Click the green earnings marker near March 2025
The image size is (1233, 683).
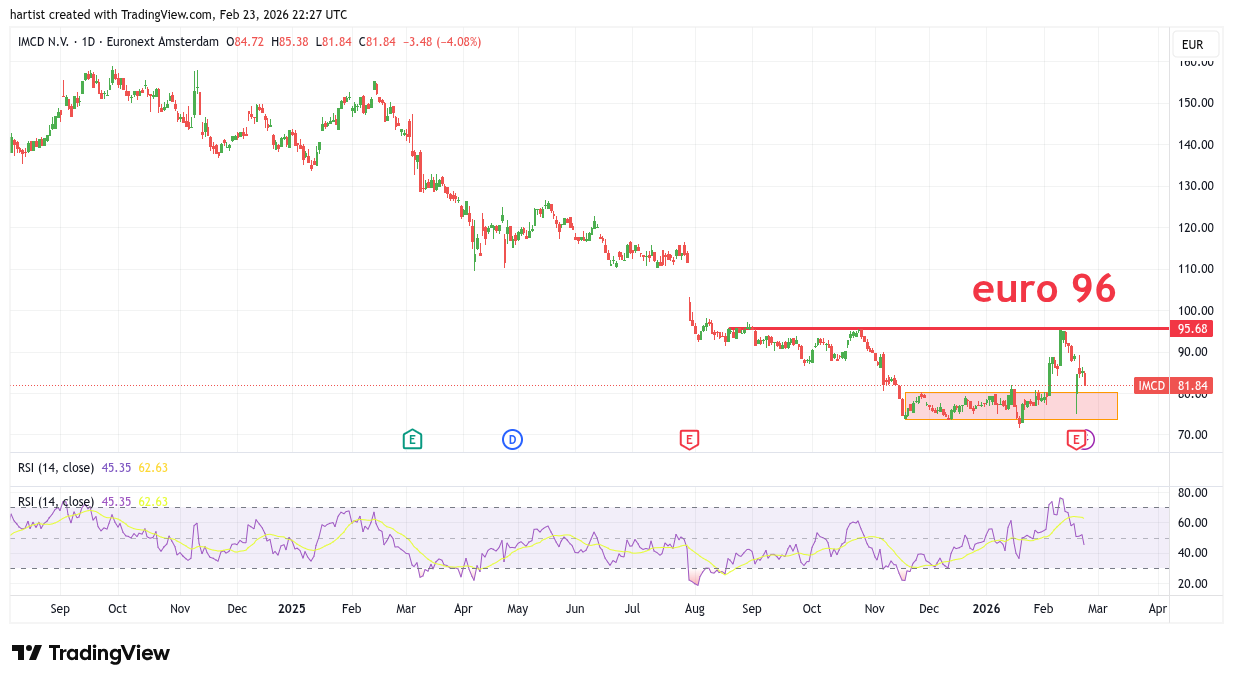411,439
